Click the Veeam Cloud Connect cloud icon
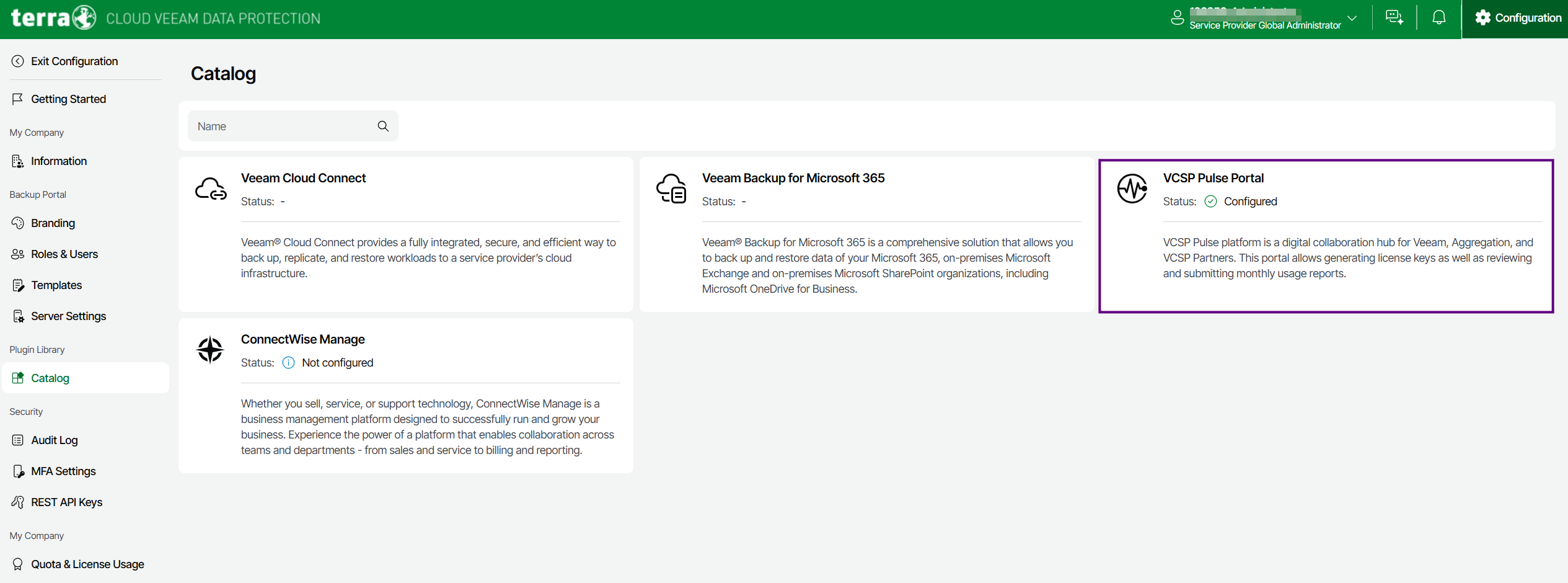Image resolution: width=1568 pixels, height=583 pixels. click(211, 189)
